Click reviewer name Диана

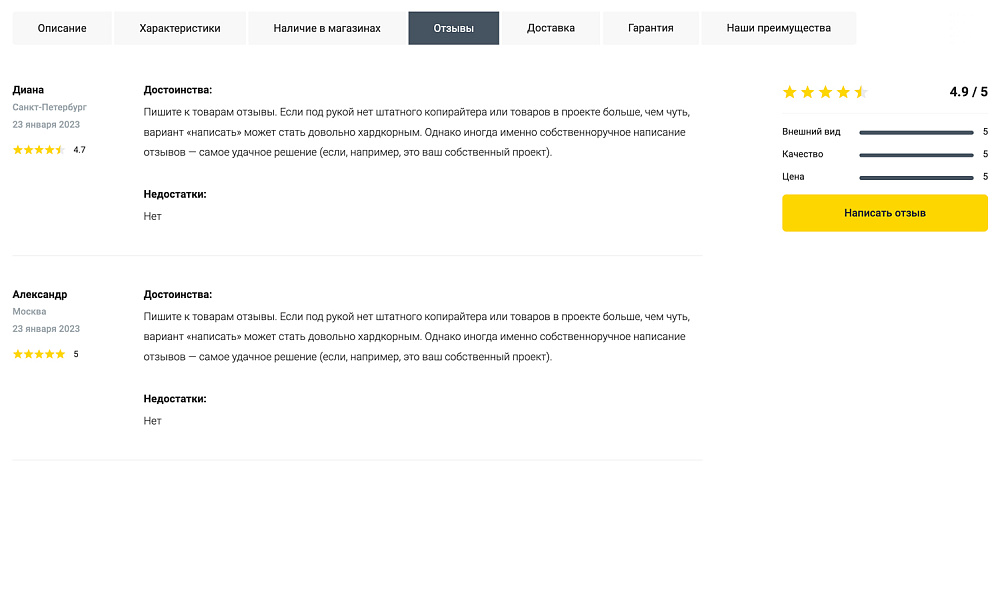click(28, 90)
